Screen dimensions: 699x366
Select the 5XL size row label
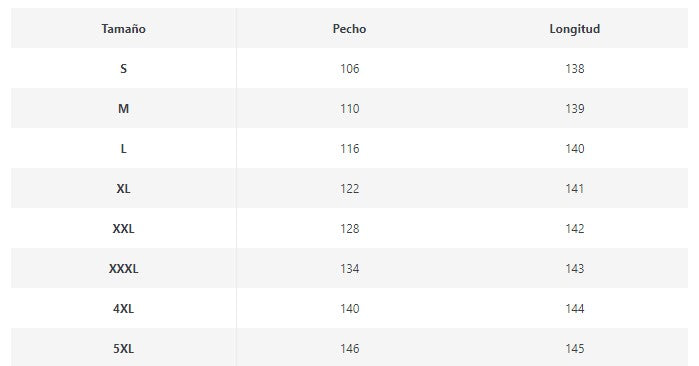coord(123,349)
